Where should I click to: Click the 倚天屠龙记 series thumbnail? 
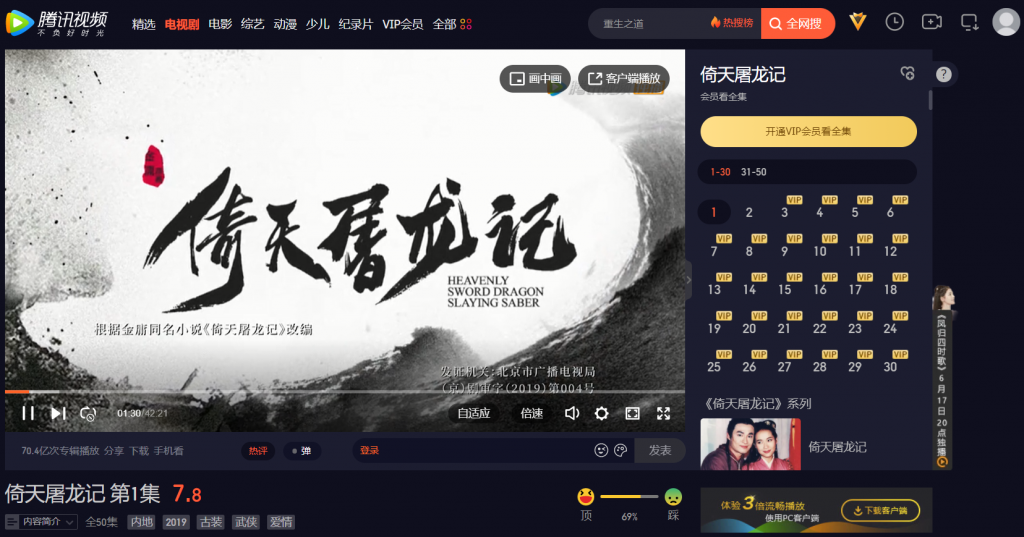(750, 444)
